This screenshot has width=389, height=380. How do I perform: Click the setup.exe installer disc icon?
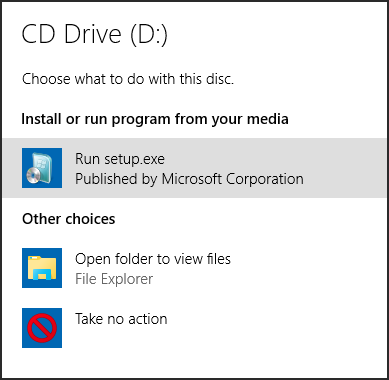coord(42,168)
